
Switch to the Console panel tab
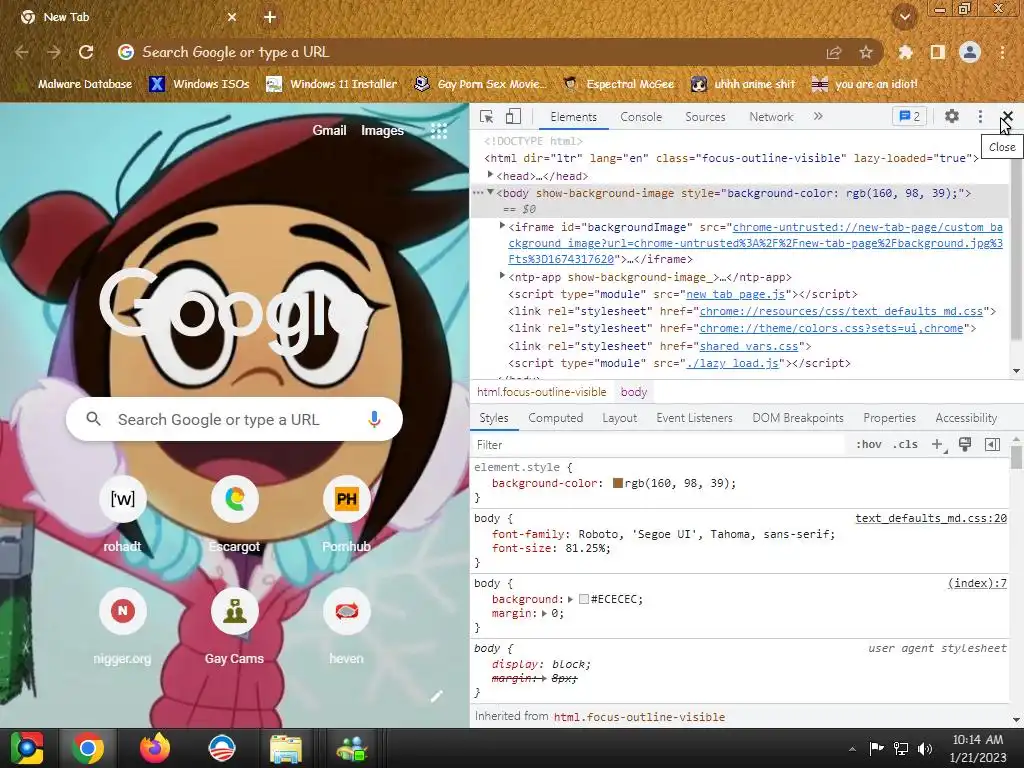coord(641,117)
